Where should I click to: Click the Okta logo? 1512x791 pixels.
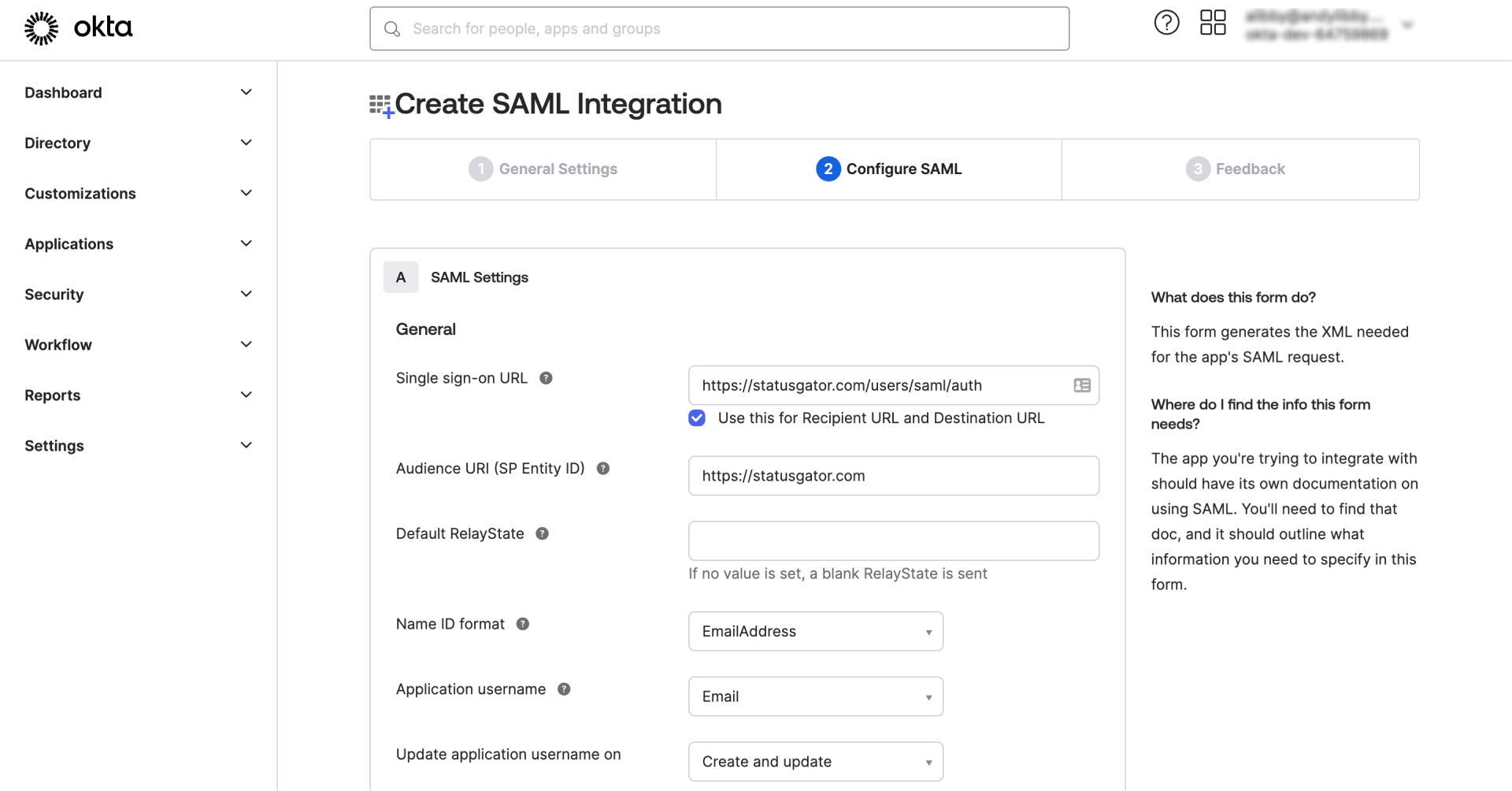point(78,28)
